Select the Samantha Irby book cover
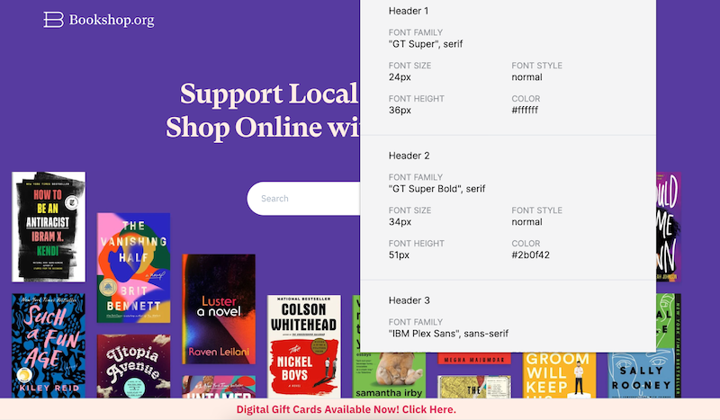 [389, 375]
